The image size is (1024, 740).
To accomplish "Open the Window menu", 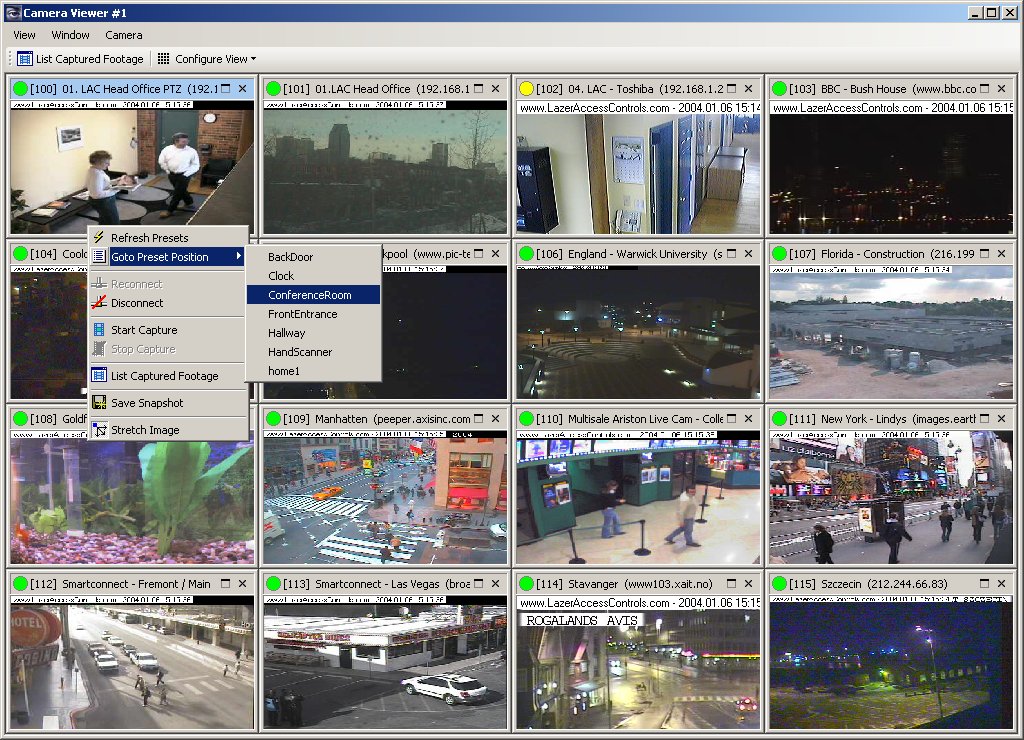I will [x=70, y=35].
